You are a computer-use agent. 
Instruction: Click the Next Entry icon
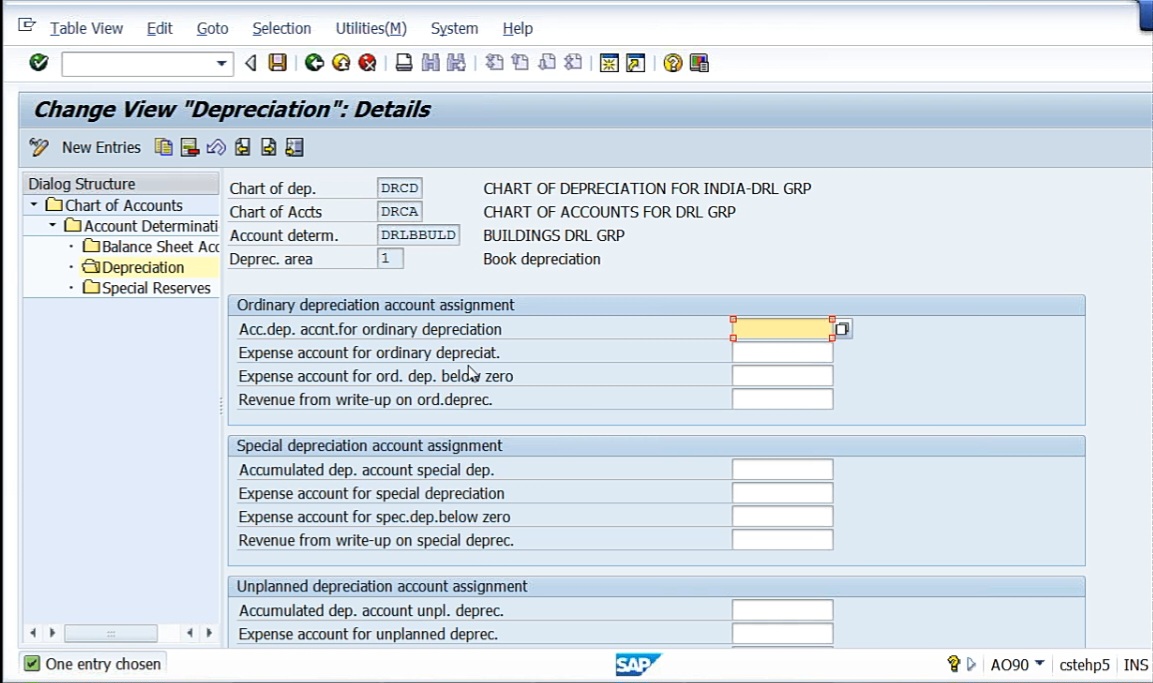[x=268, y=147]
